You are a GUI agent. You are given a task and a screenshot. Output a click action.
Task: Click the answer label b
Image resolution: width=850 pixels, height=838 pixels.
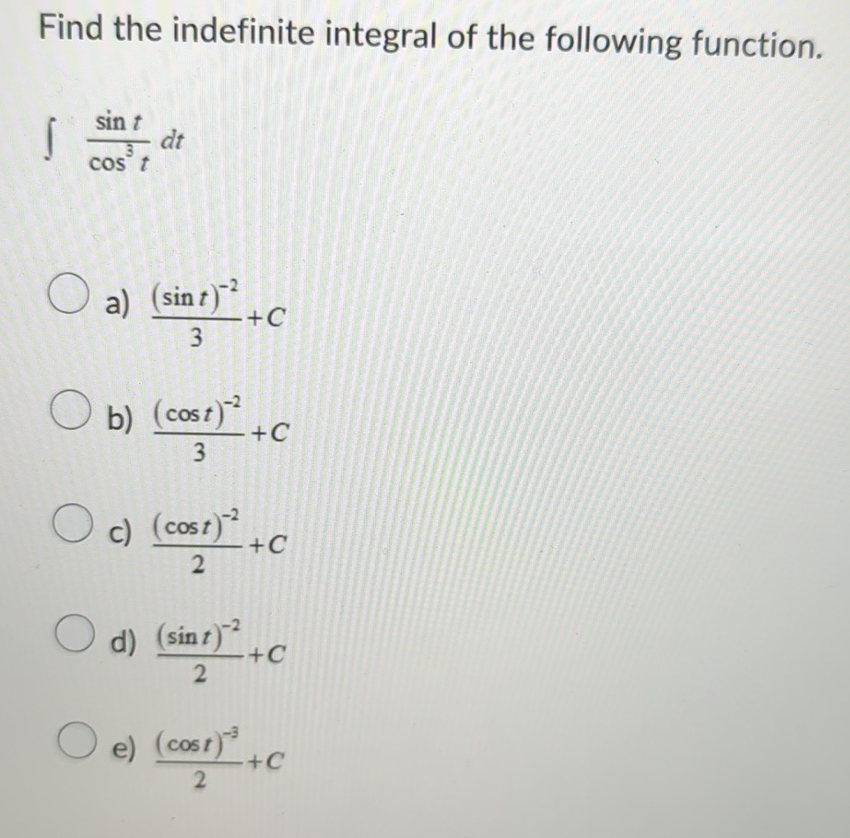pyautogui.click(x=120, y=418)
